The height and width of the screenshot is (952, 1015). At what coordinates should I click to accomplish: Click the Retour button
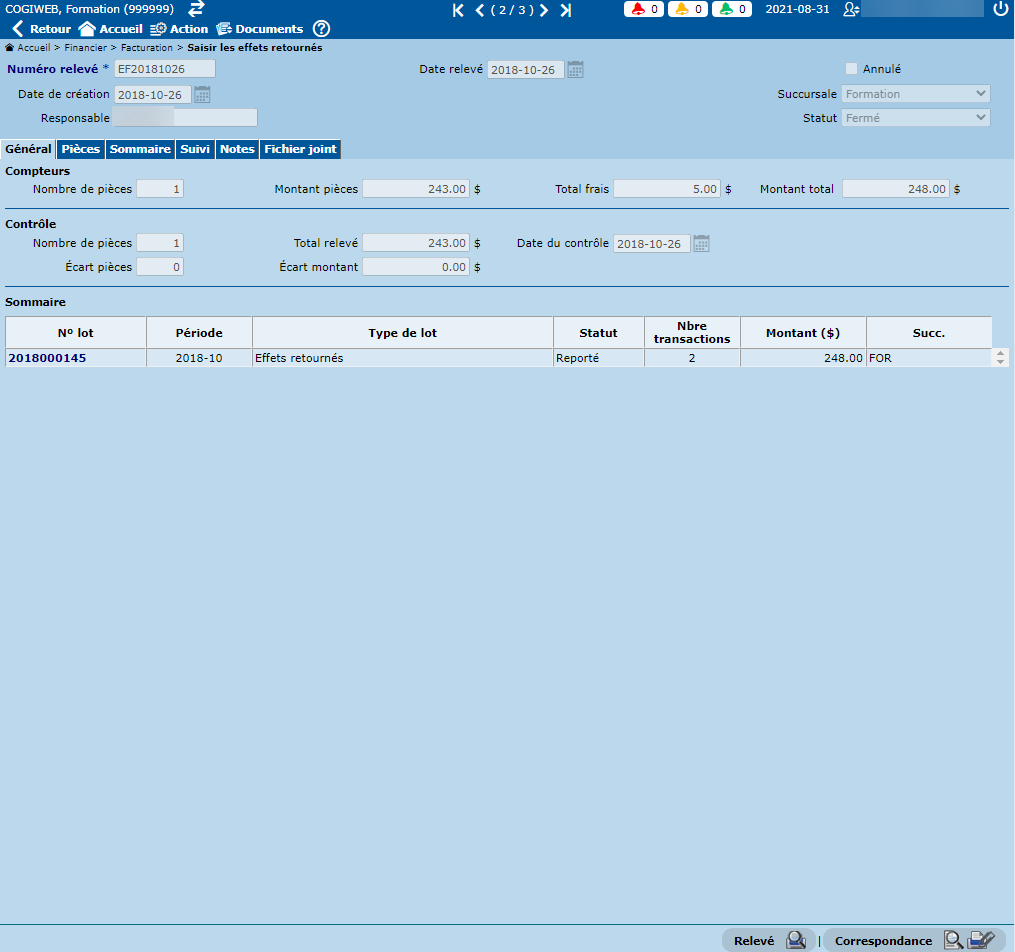pos(41,29)
